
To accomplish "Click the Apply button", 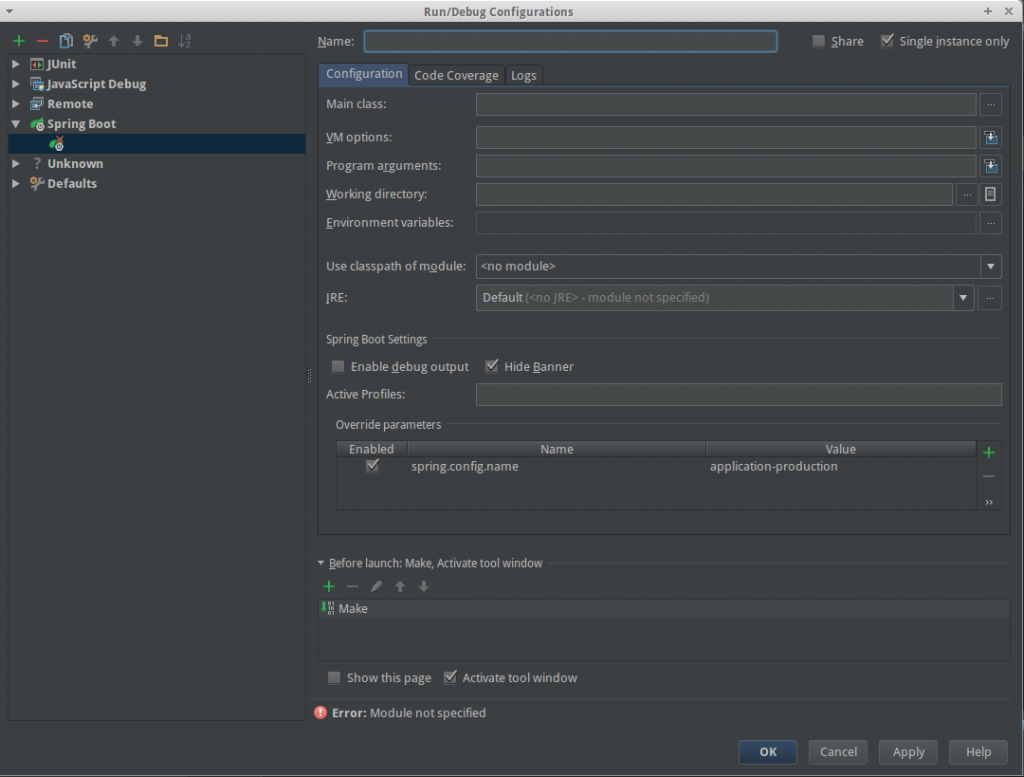I will click(908, 752).
